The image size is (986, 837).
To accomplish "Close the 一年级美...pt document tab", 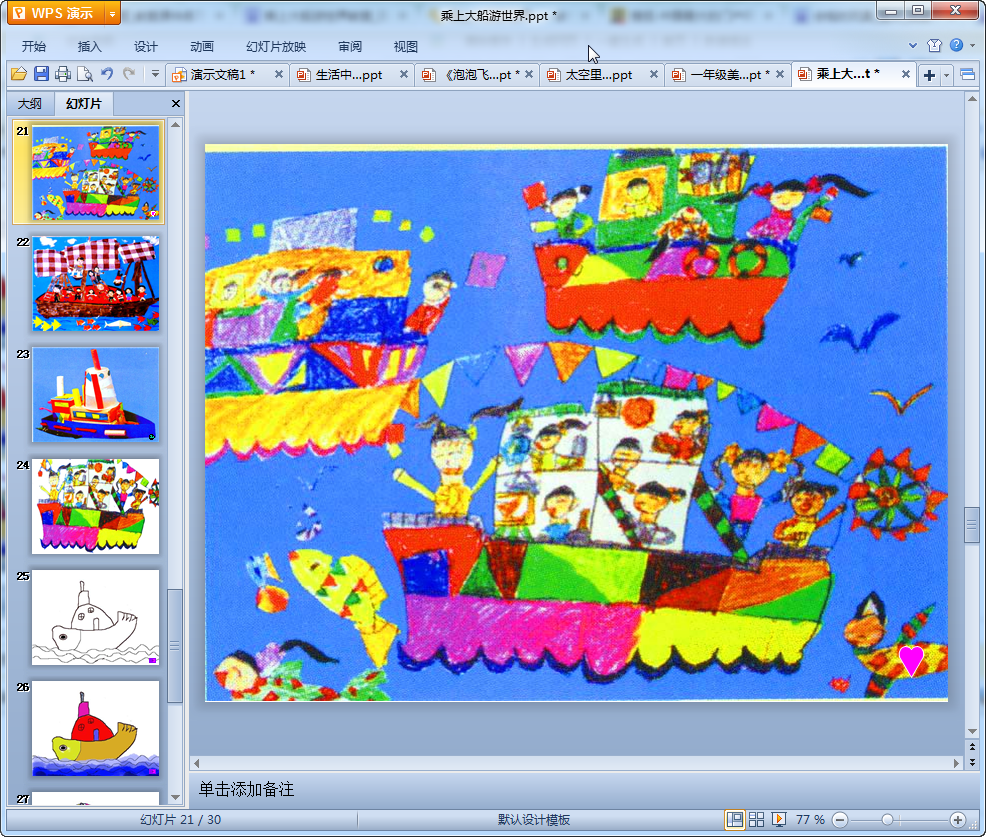I will (x=780, y=74).
